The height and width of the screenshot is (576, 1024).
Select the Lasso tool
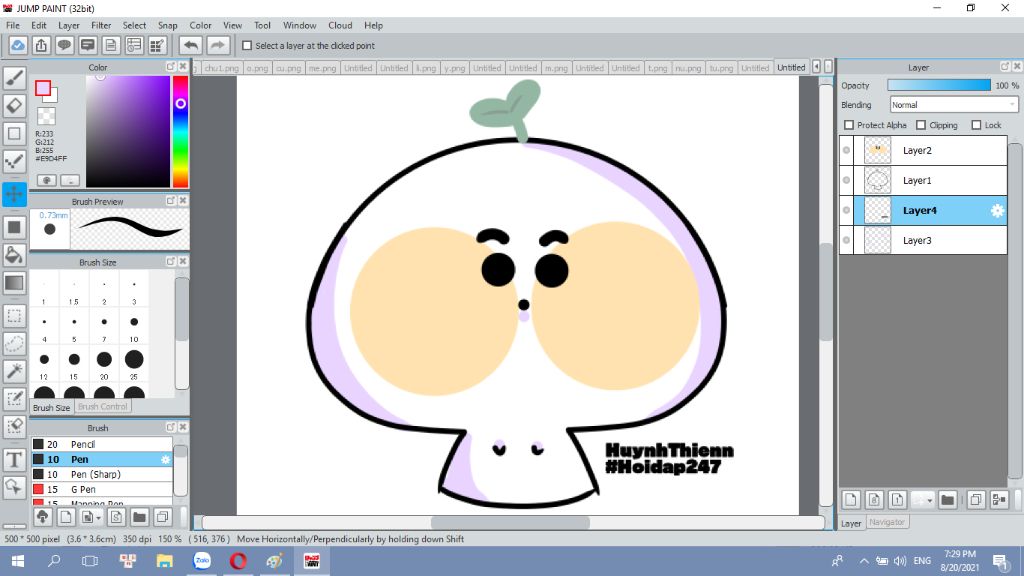click(x=14, y=344)
